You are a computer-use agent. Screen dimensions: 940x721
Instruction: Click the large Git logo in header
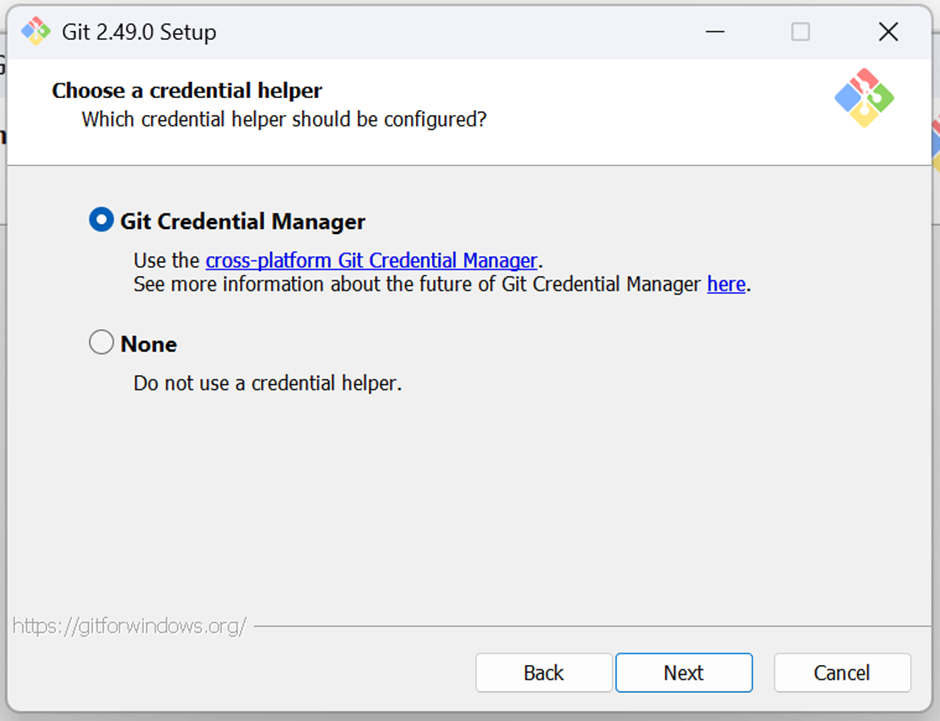click(864, 98)
